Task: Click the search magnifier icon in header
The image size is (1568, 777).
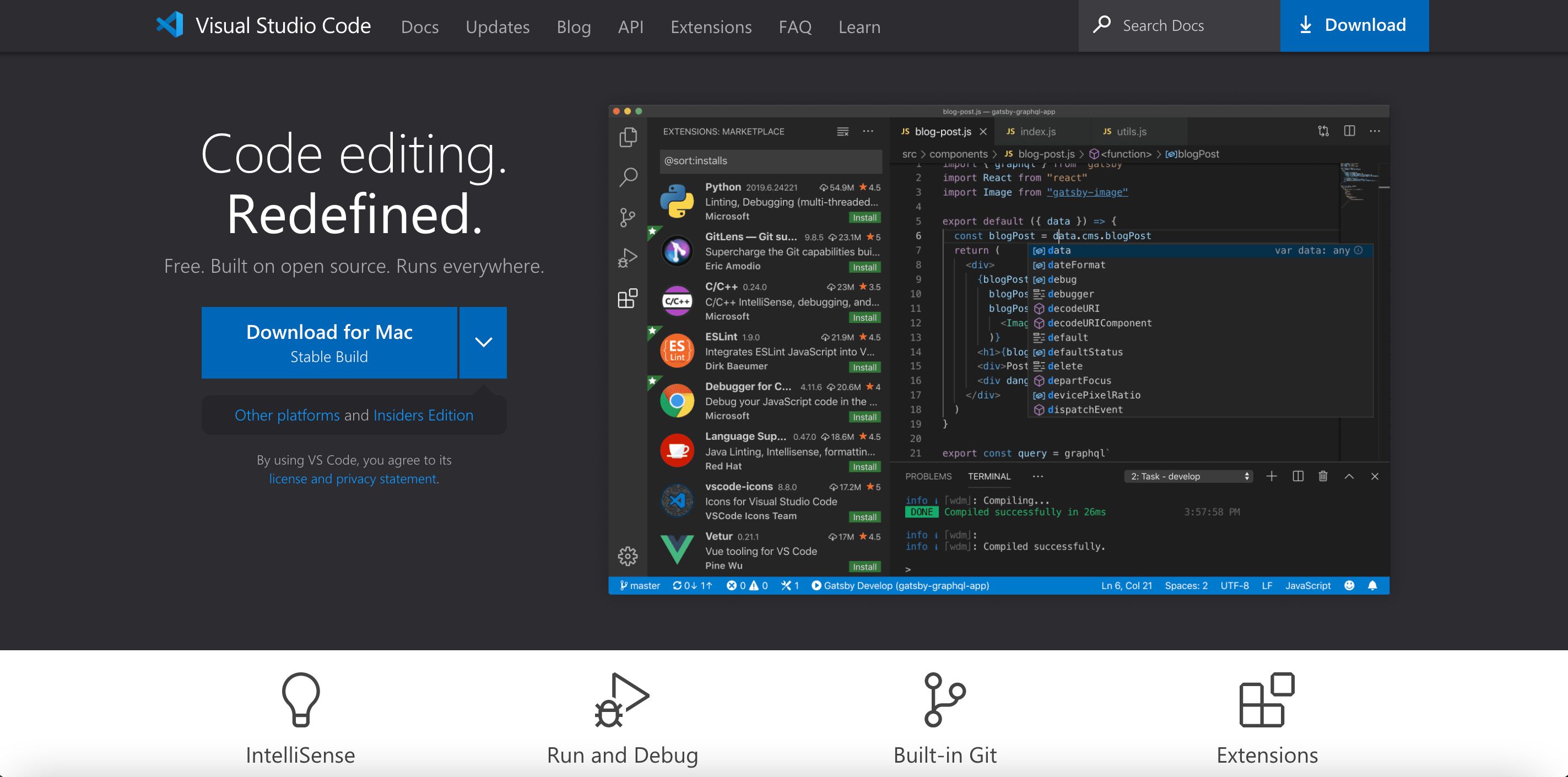Action: pyautogui.click(x=1102, y=25)
